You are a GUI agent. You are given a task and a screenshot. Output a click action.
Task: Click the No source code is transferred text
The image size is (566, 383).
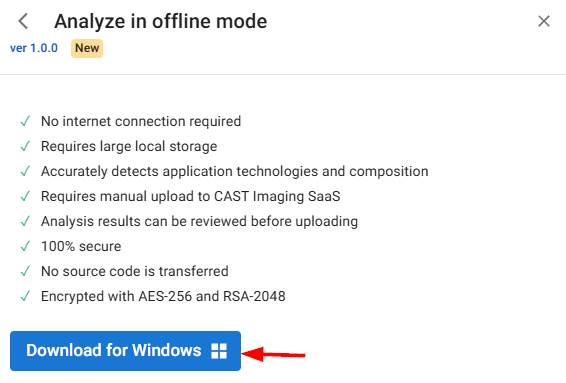(x=135, y=271)
